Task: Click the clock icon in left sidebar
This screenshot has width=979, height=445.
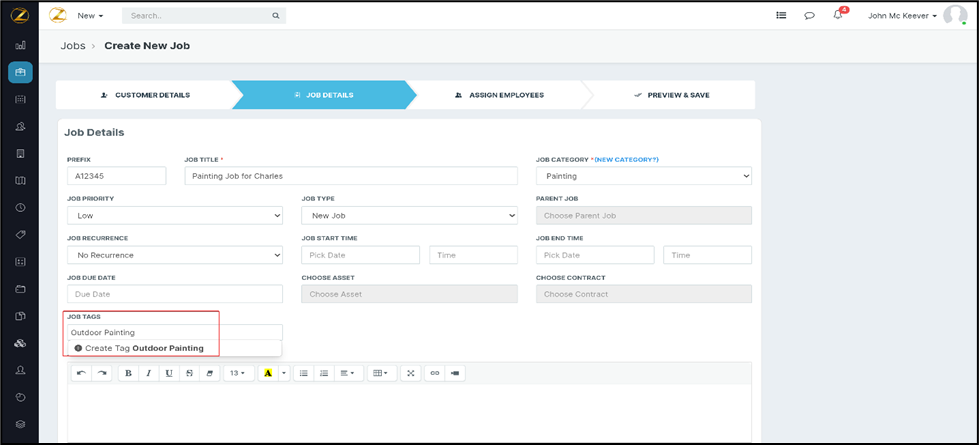Action: (20, 208)
